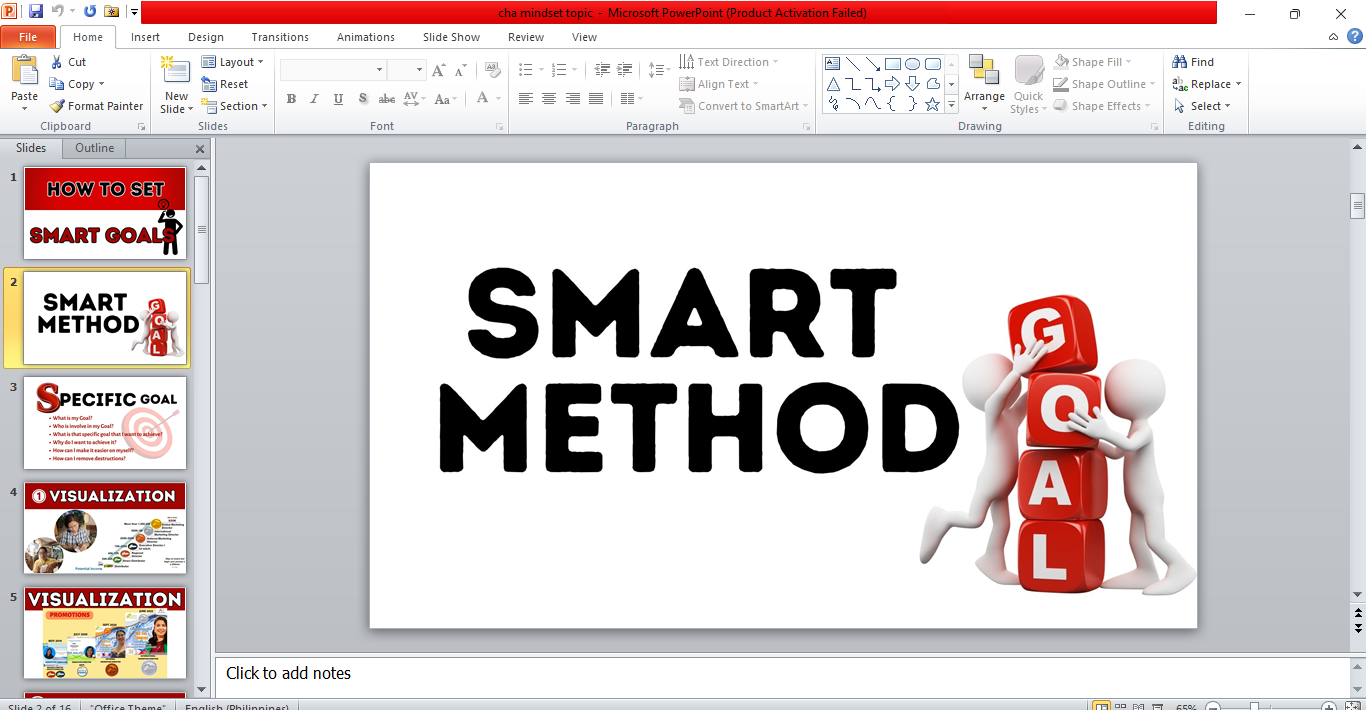Click Convert to SmartArt
This screenshot has height=710, width=1366.
point(744,106)
